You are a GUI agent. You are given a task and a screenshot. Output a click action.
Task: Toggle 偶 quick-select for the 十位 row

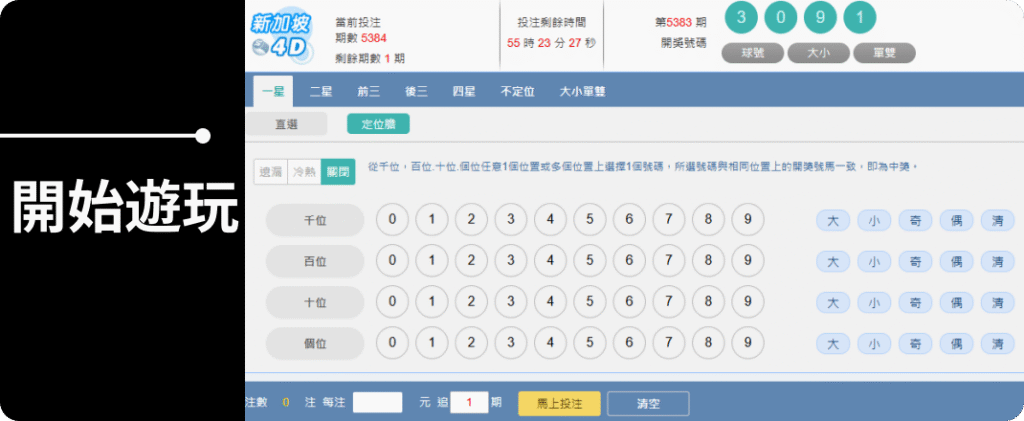(956, 303)
